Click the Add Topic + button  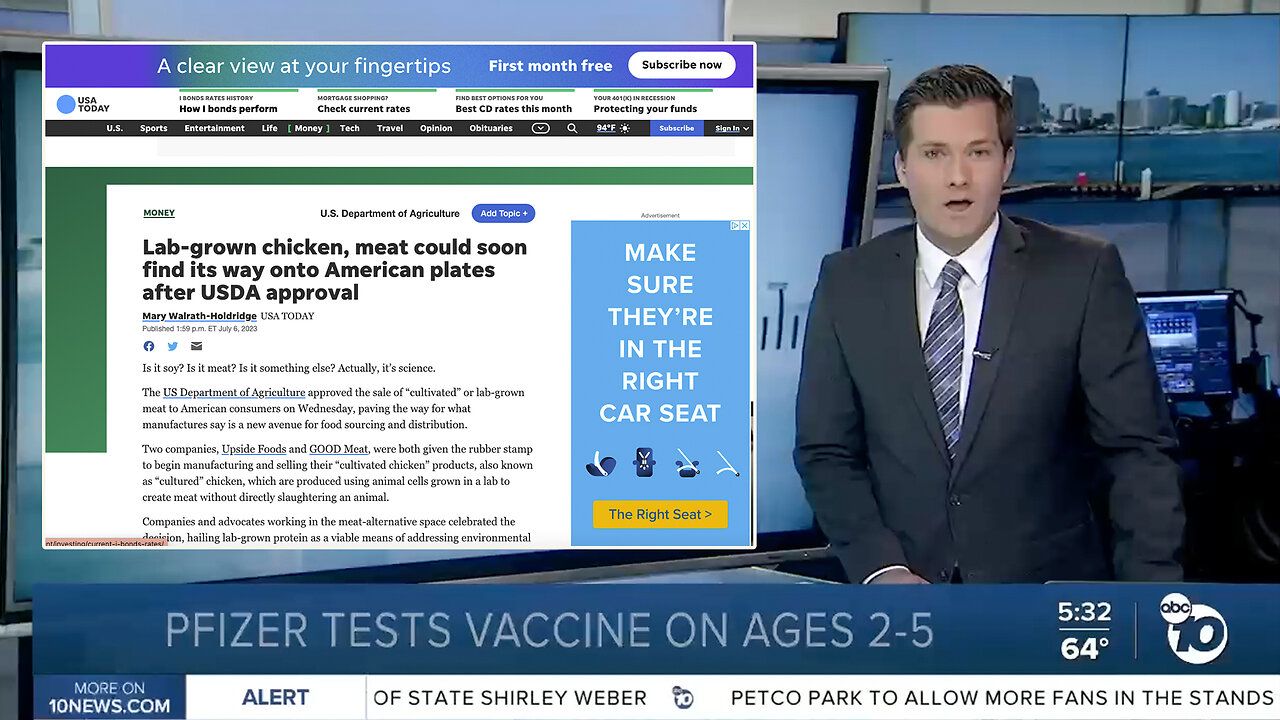click(503, 213)
